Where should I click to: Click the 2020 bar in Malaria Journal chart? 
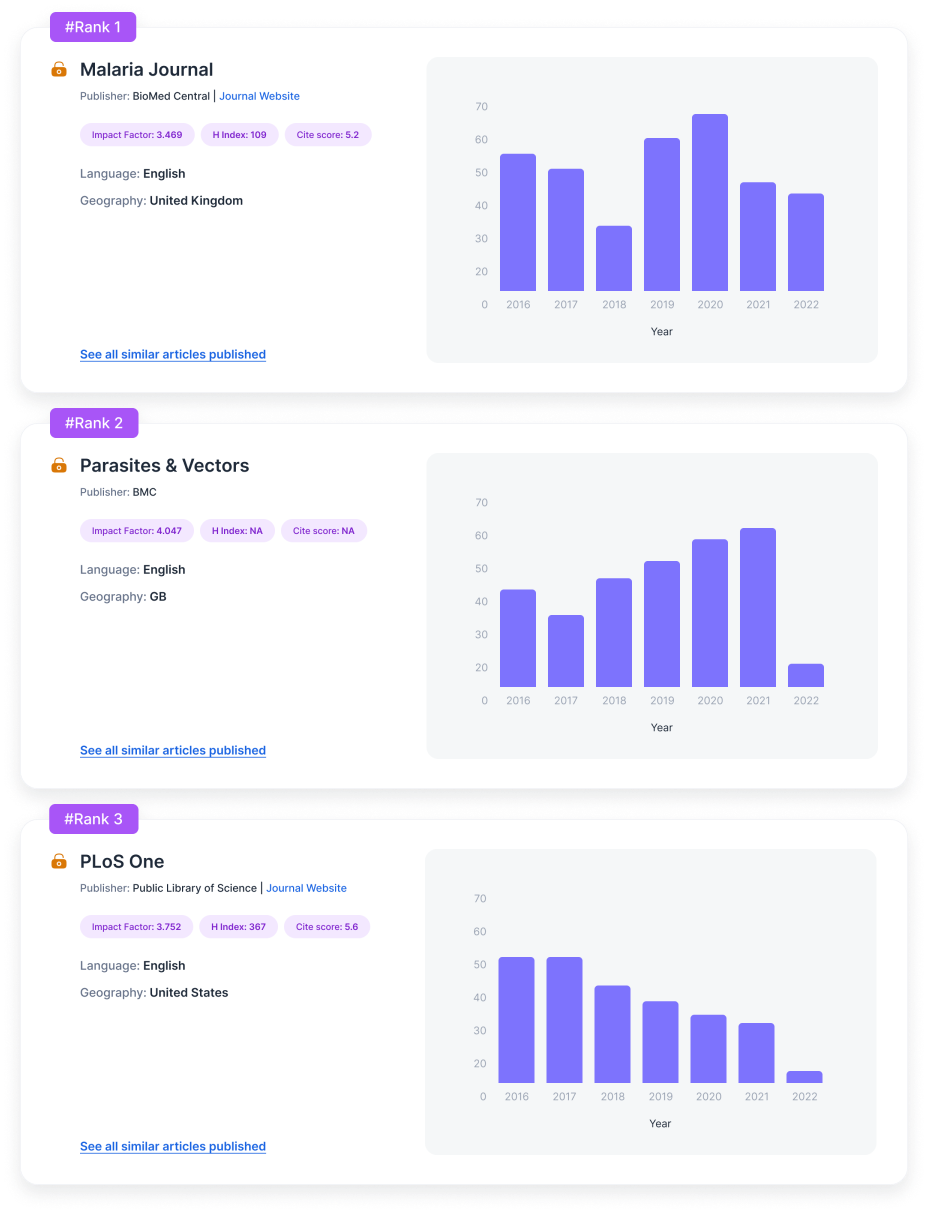click(x=710, y=203)
